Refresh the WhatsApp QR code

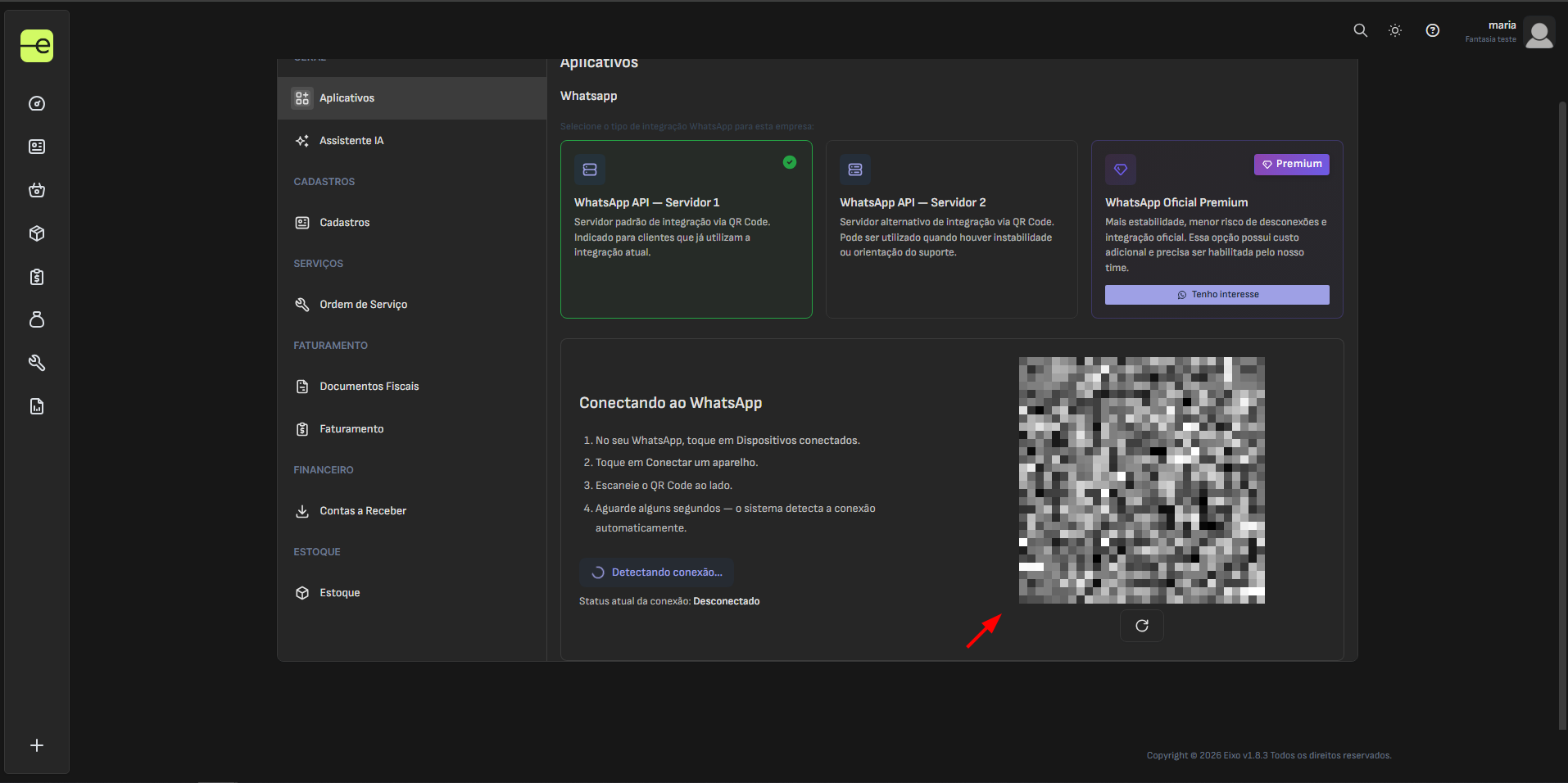click(1142, 626)
